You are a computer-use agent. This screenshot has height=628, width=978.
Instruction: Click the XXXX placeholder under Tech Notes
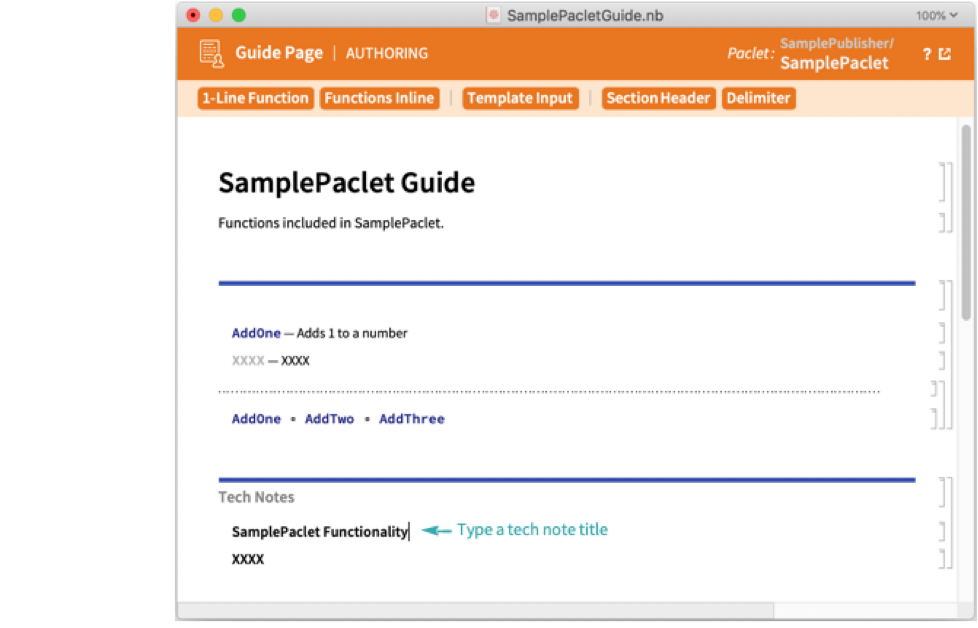click(x=248, y=559)
